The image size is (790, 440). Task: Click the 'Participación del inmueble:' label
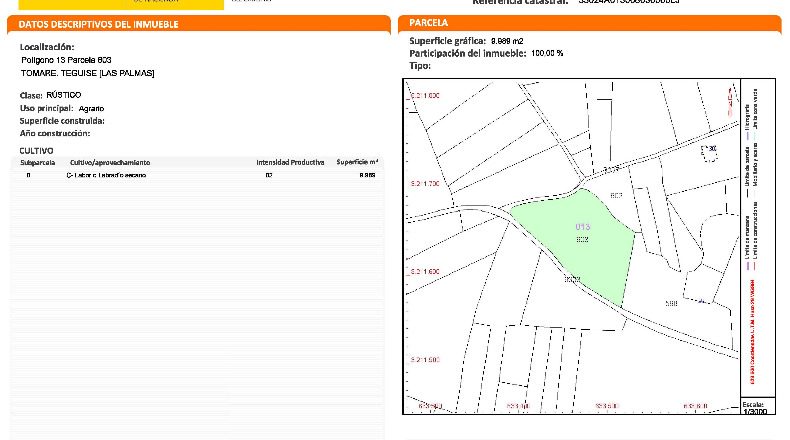tap(468, 53)
